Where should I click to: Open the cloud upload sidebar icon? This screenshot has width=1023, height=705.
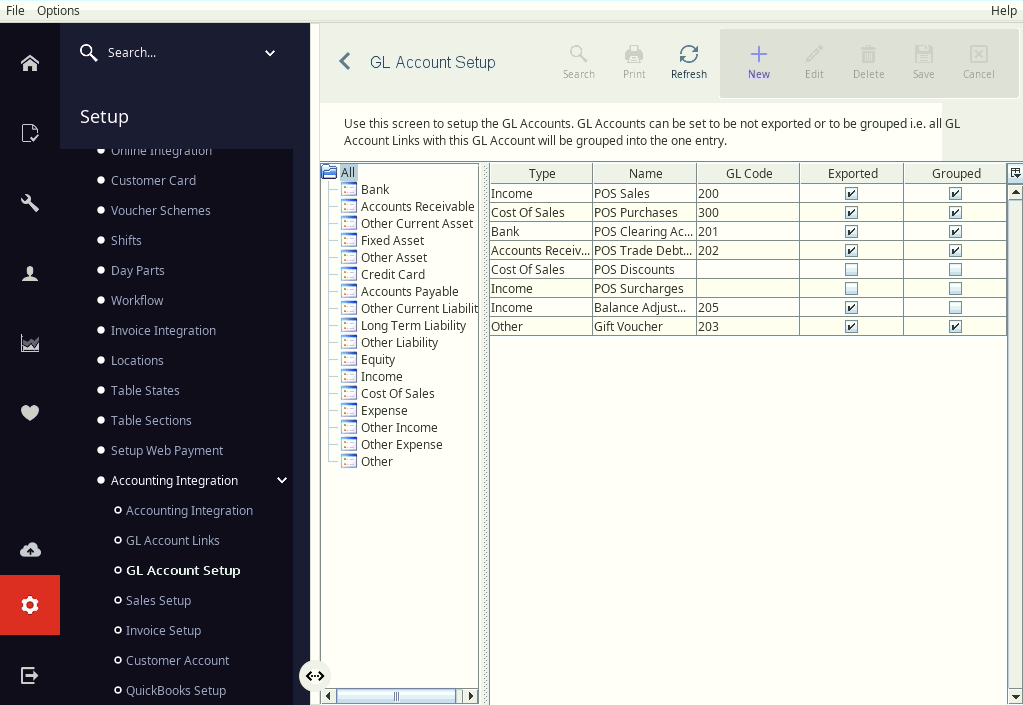point(29,550)
